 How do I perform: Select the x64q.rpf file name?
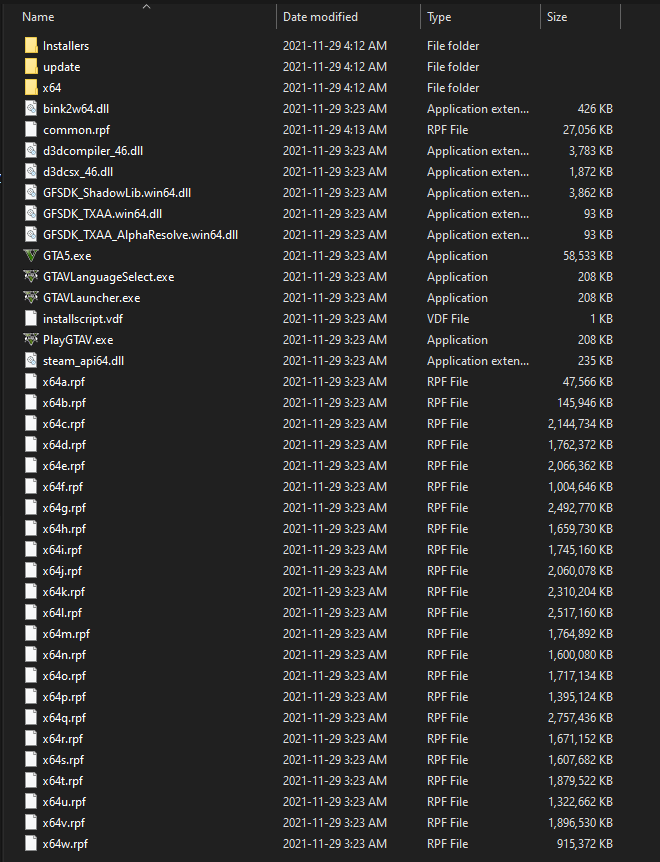64,717
